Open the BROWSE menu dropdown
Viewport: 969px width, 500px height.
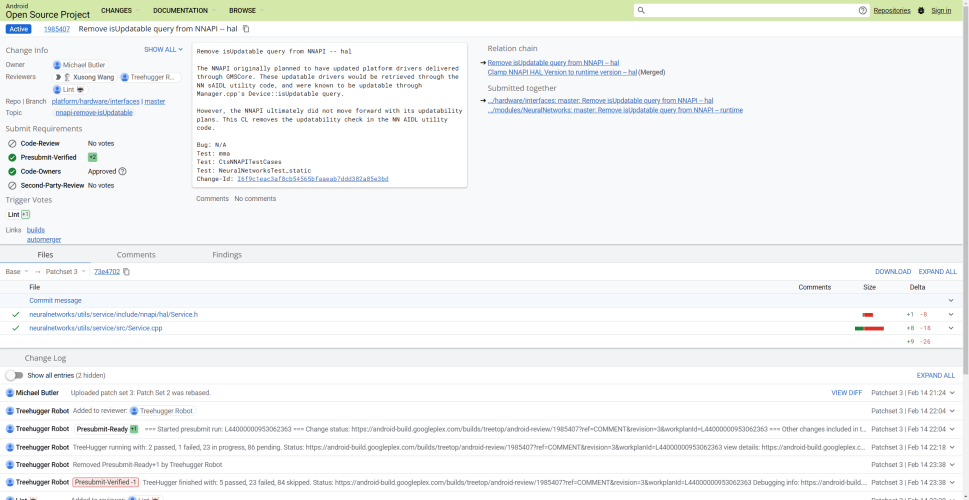tap(246, 11)
